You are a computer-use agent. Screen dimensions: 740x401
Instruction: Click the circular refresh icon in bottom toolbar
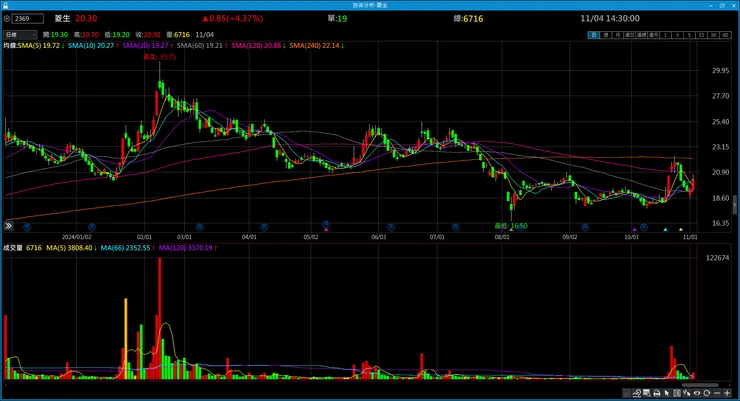(706, 393)
